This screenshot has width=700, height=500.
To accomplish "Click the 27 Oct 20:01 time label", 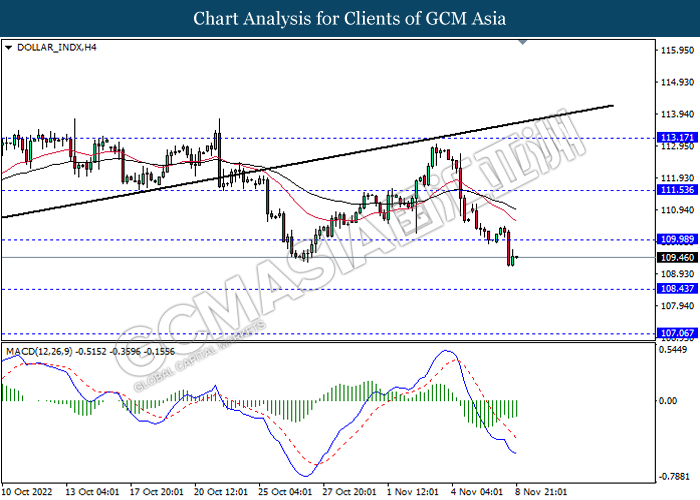I will pos(350,492).
